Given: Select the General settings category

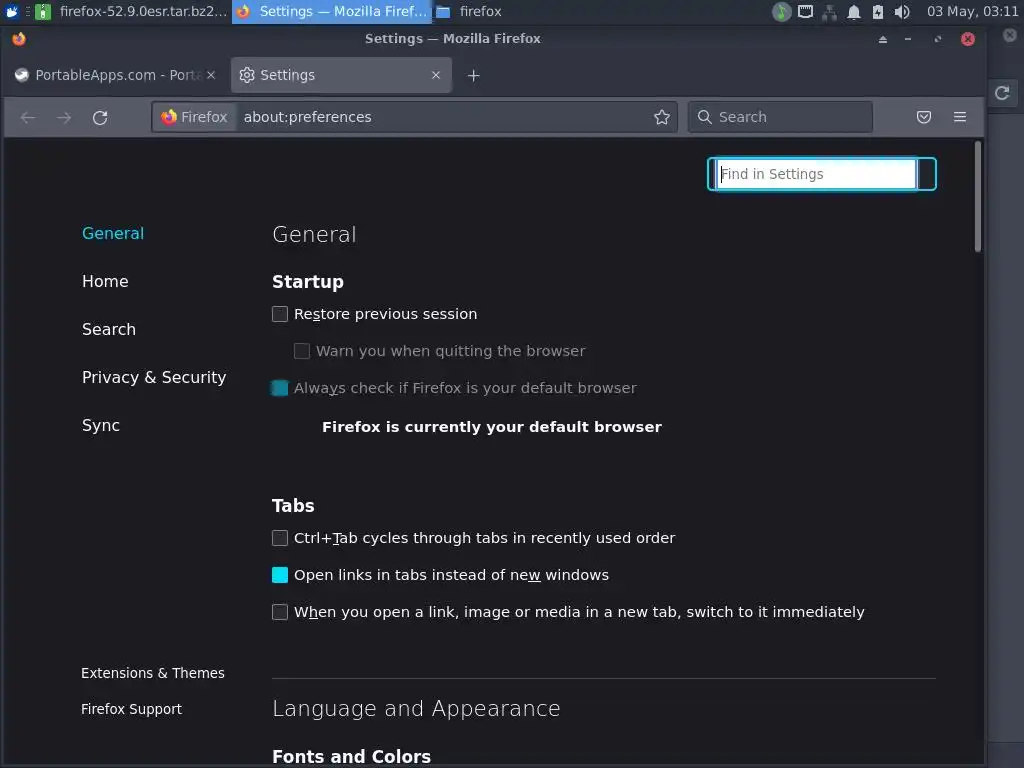Looking at the screenshot, I should click(x=113, y=234).
